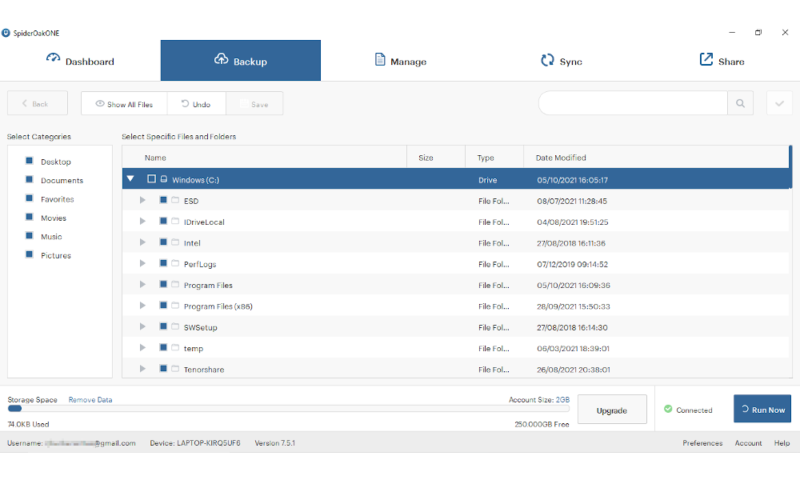Check the Windows (C:) drive checkbox
The height and width of the screenshot is (480, 800).
click(152, 179)
